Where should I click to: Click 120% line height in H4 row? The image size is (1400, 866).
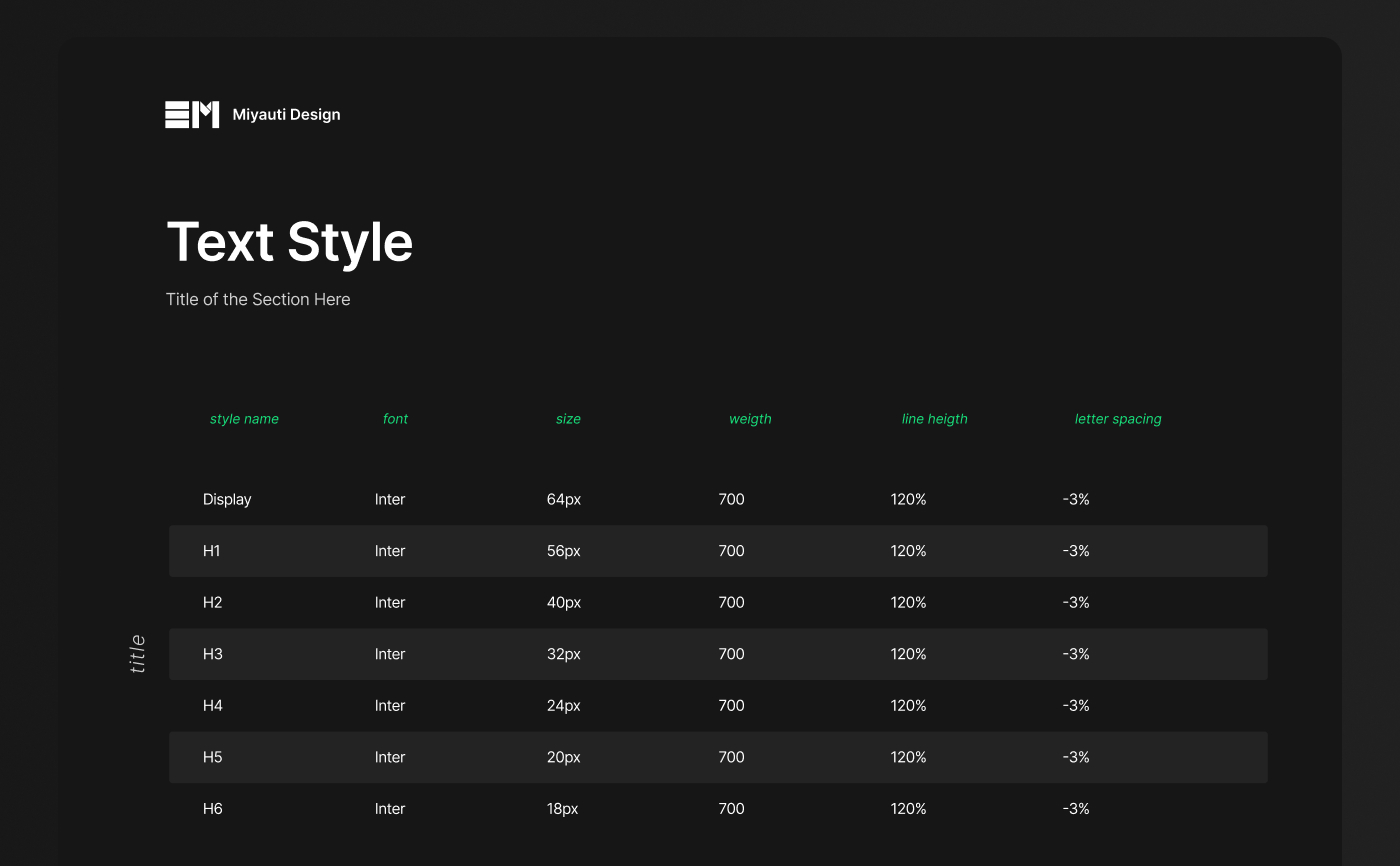[x=908, y=706]
